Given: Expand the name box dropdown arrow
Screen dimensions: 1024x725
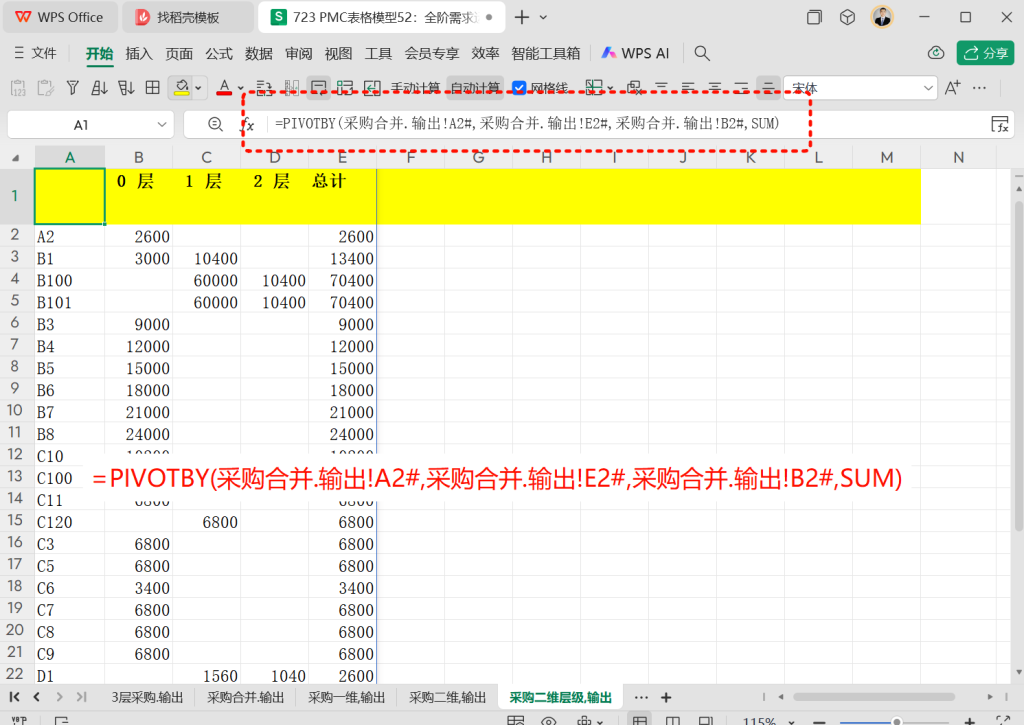Looking at the screenshot, I should pos(162,125).
